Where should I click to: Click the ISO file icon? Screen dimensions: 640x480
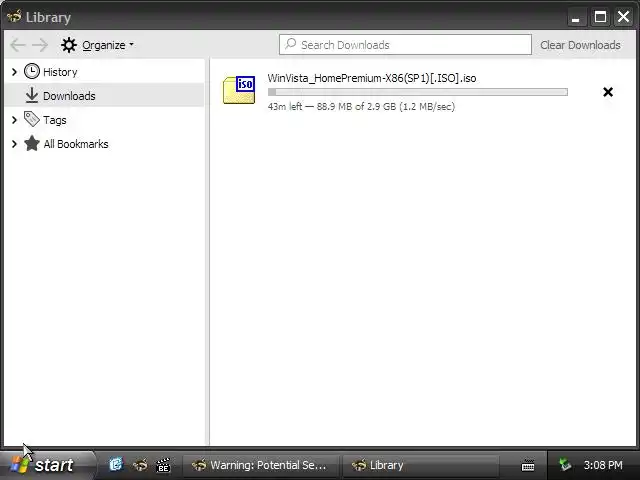[x=239, y=89]
